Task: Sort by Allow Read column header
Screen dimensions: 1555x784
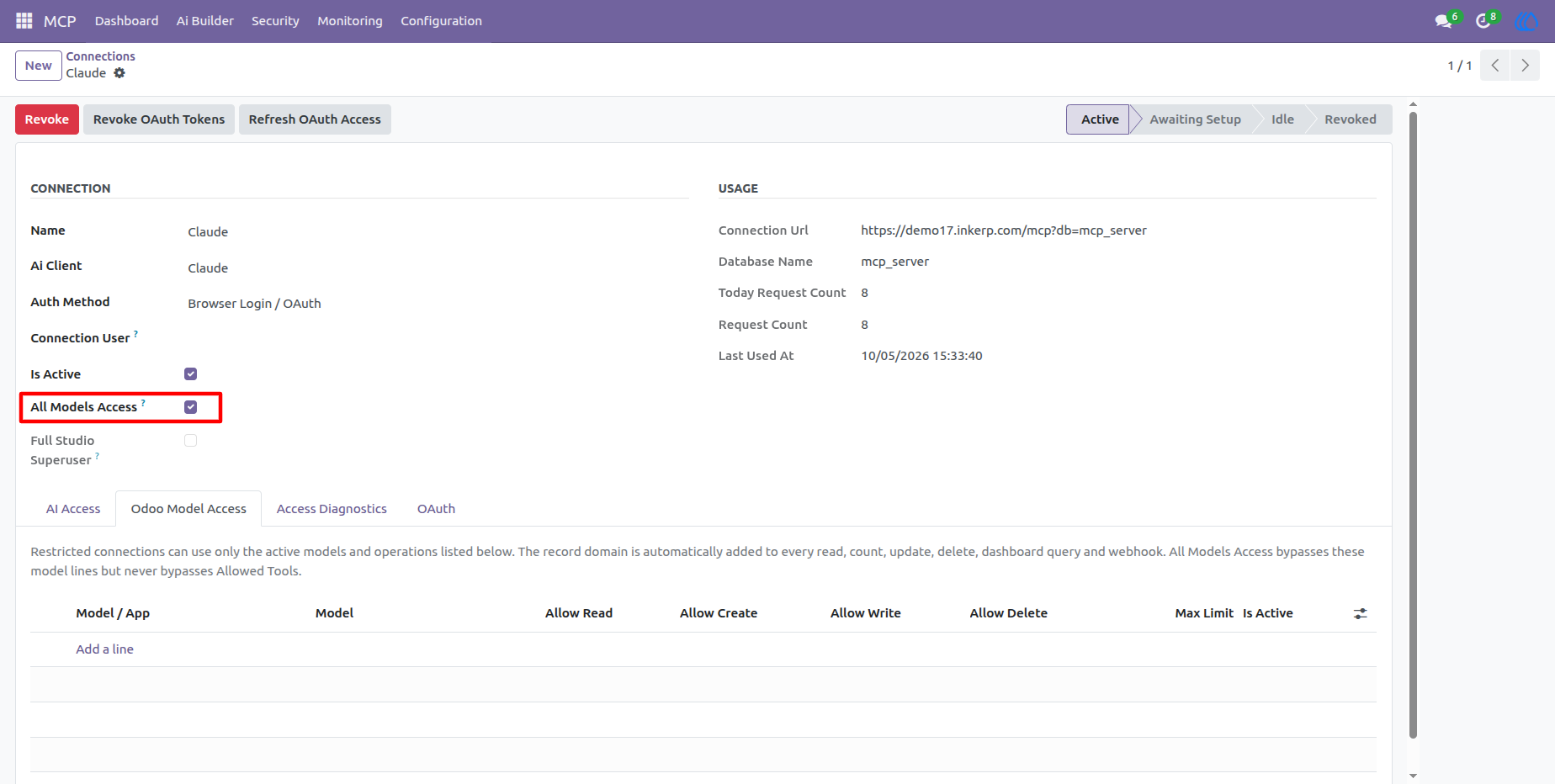Action: [579, 613]
